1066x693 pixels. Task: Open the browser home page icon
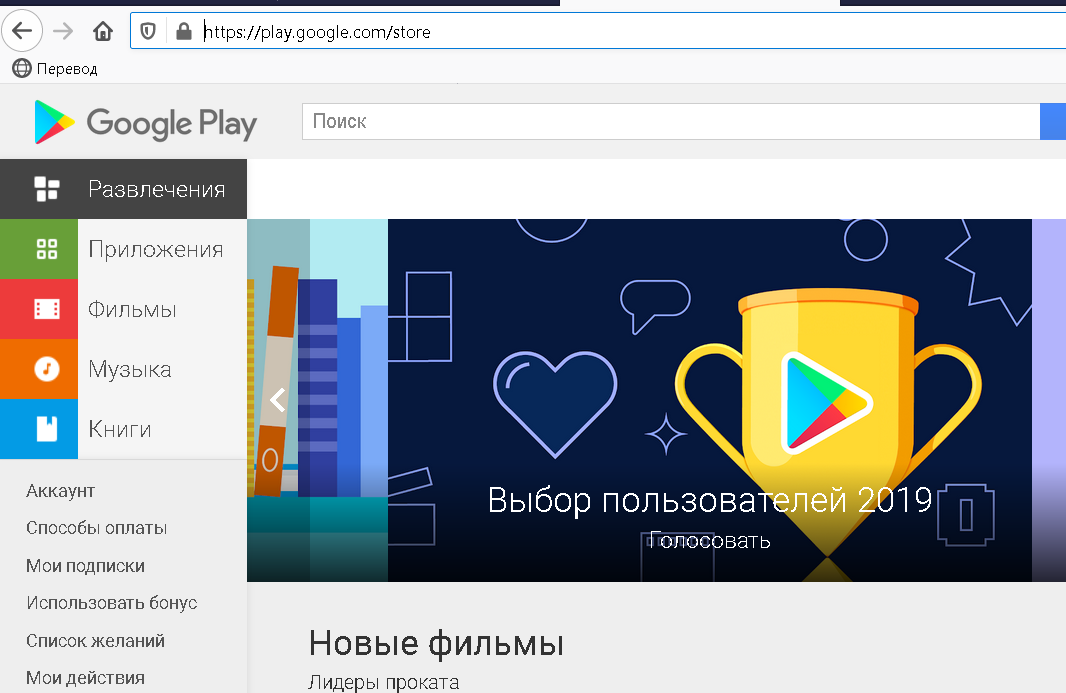tap(103, 31)
